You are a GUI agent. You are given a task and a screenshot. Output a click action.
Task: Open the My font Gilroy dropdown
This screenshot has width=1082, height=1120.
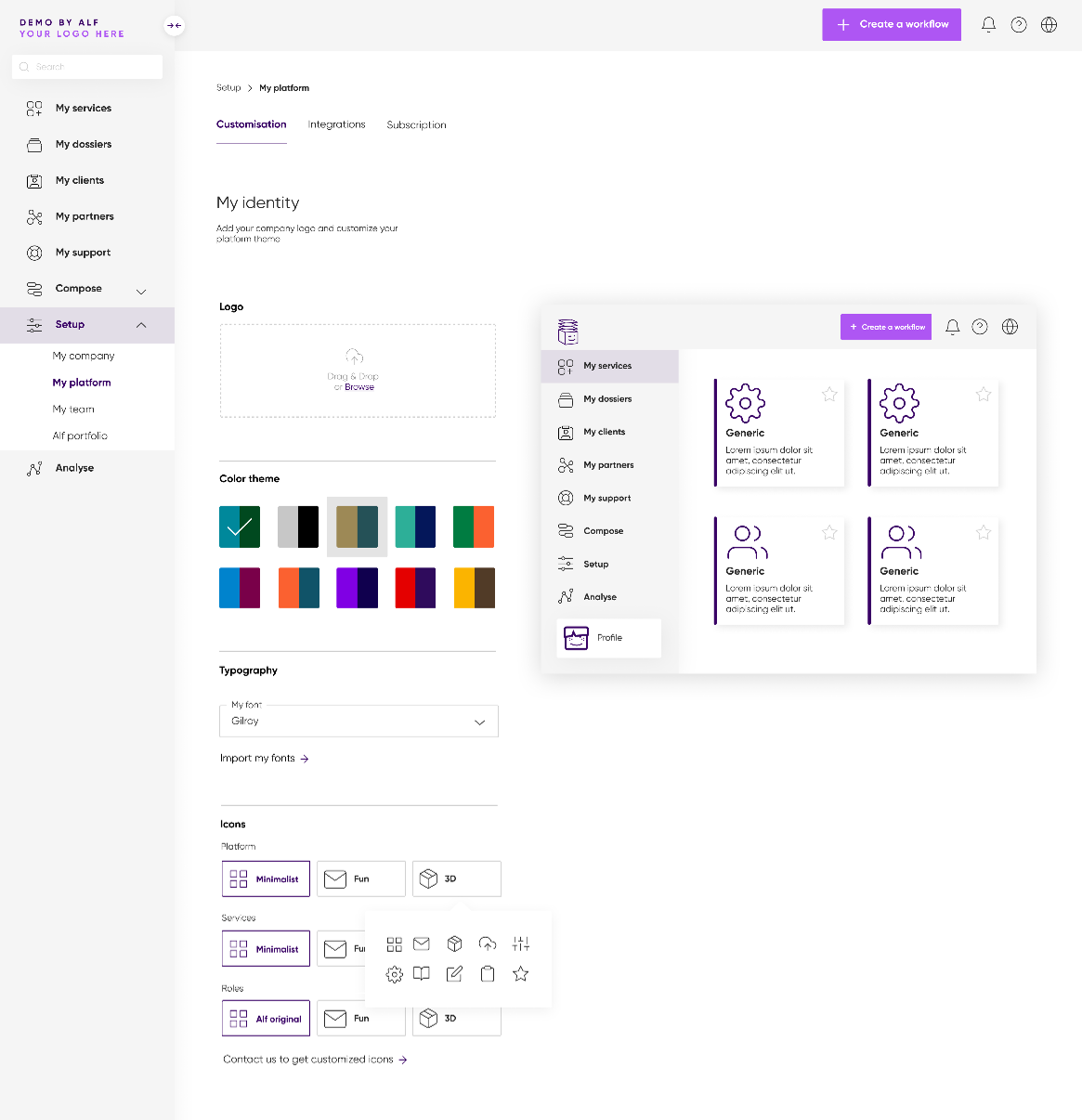(358, 722)
